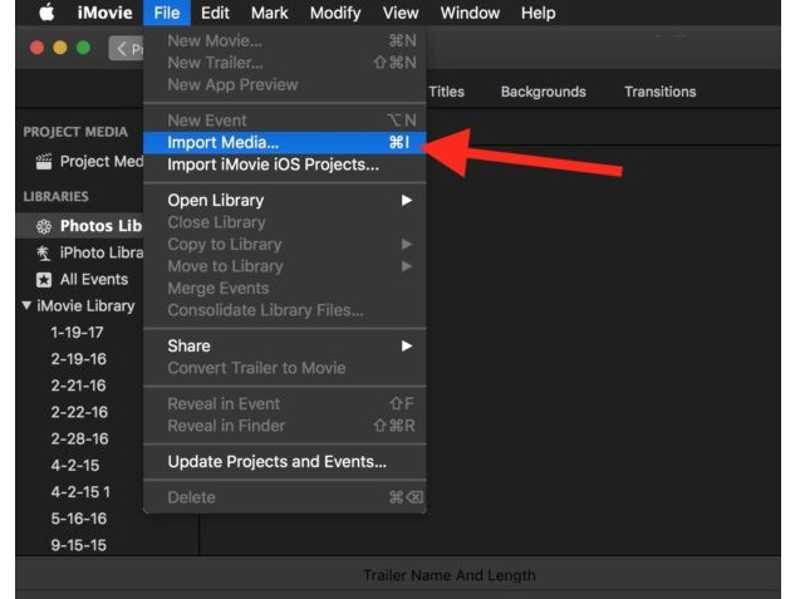Screen dimensions: 800x599
Task: Open the 2-19-16 event
Action: point(79,359)
